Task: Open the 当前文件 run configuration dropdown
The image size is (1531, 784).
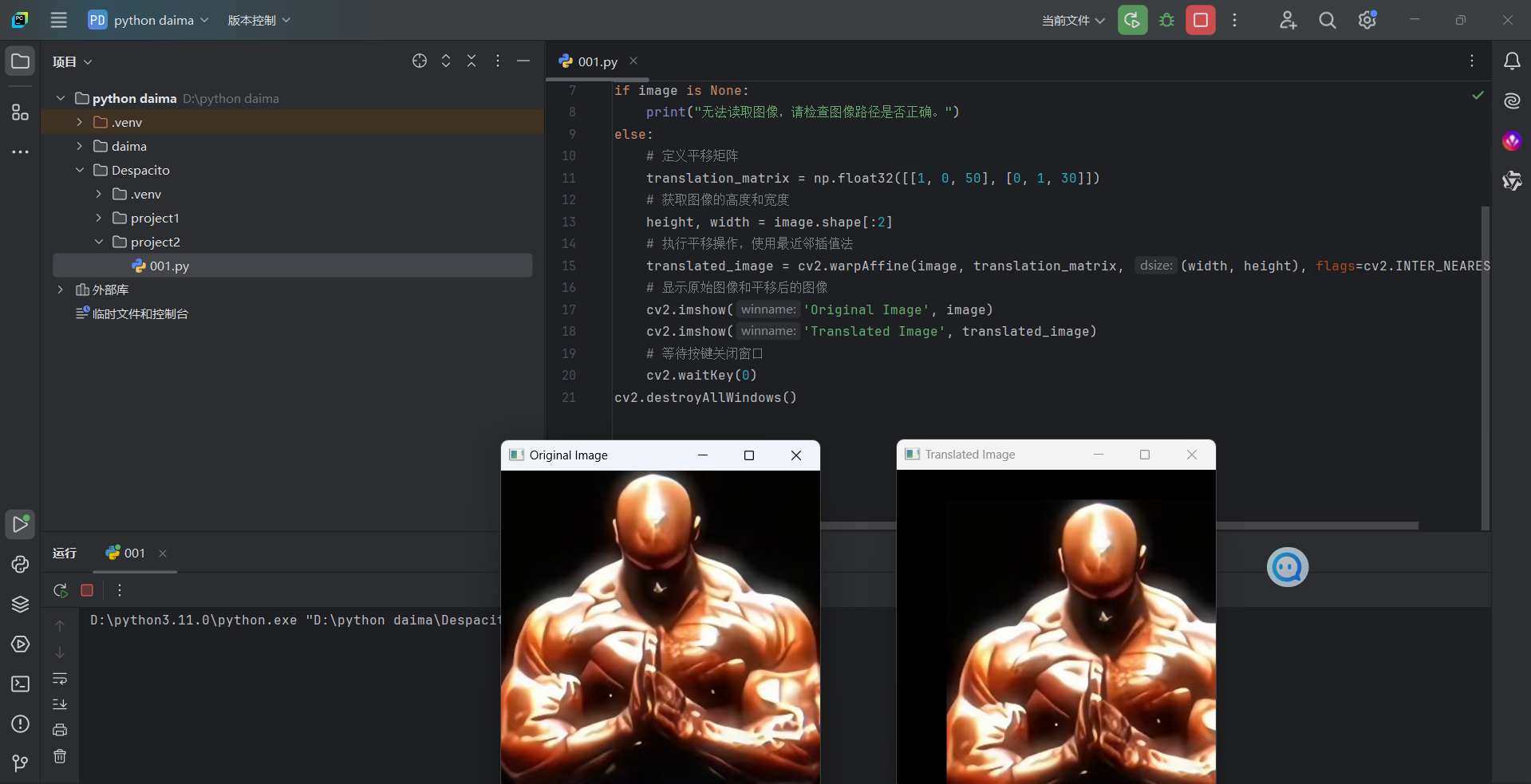Action: (x=1073, y=20)
